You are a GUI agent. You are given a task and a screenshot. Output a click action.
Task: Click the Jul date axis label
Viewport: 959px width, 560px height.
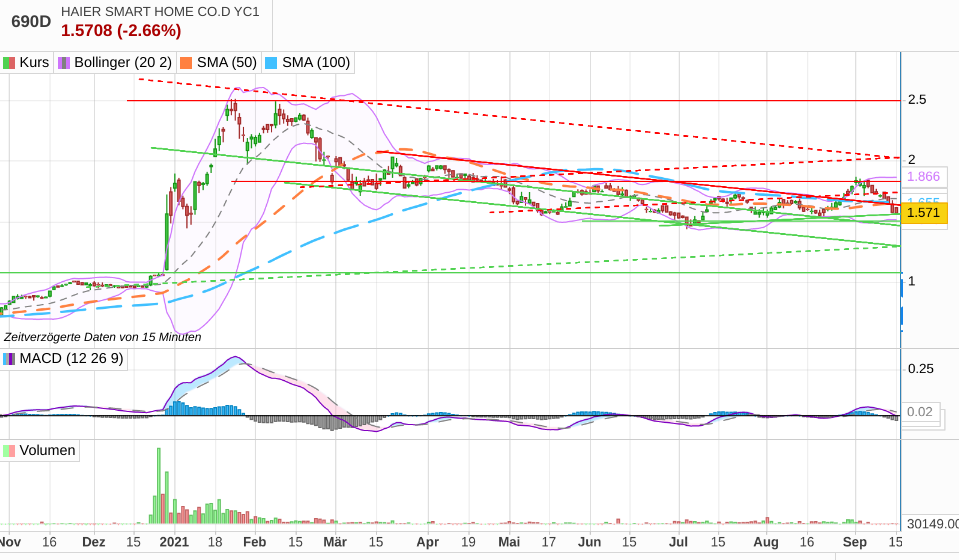pos(678,542)
